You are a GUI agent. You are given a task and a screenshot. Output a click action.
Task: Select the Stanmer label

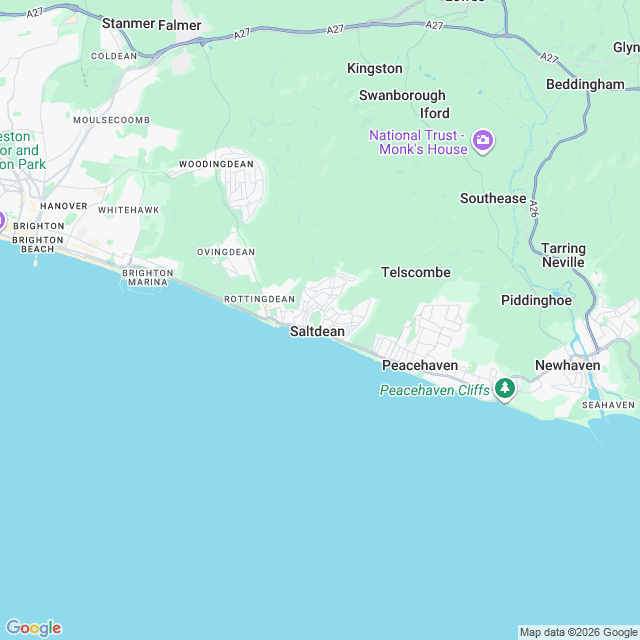point(128,23)
